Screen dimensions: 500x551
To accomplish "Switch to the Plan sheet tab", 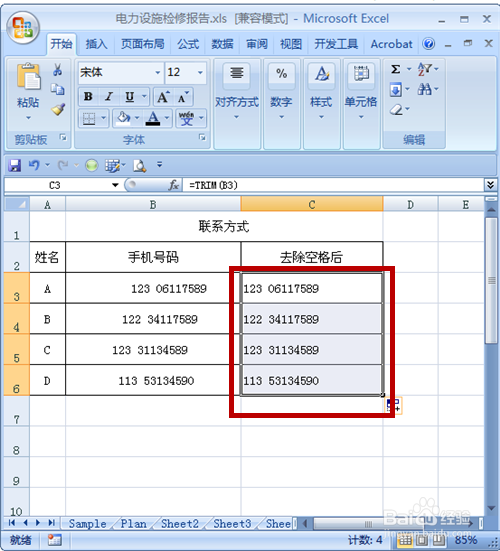I will (134, 524).
